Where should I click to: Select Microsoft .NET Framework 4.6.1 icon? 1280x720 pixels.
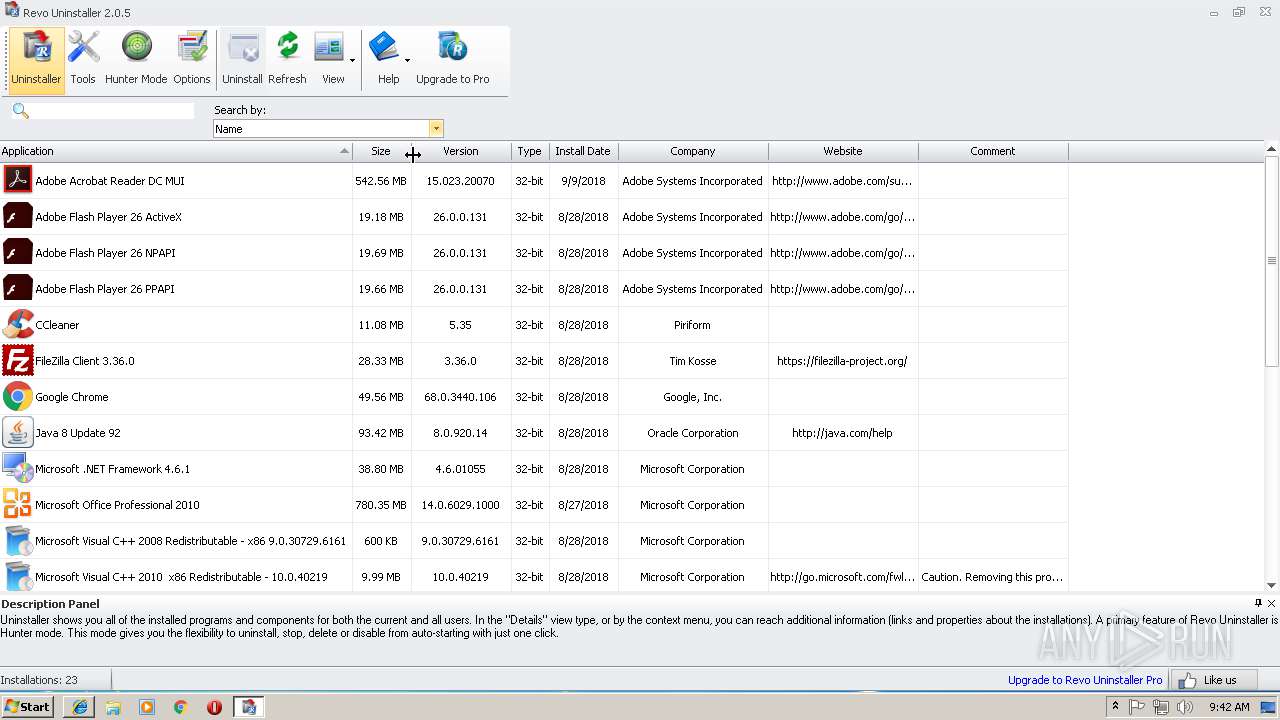pyautogui.click(x=18, y=469)
